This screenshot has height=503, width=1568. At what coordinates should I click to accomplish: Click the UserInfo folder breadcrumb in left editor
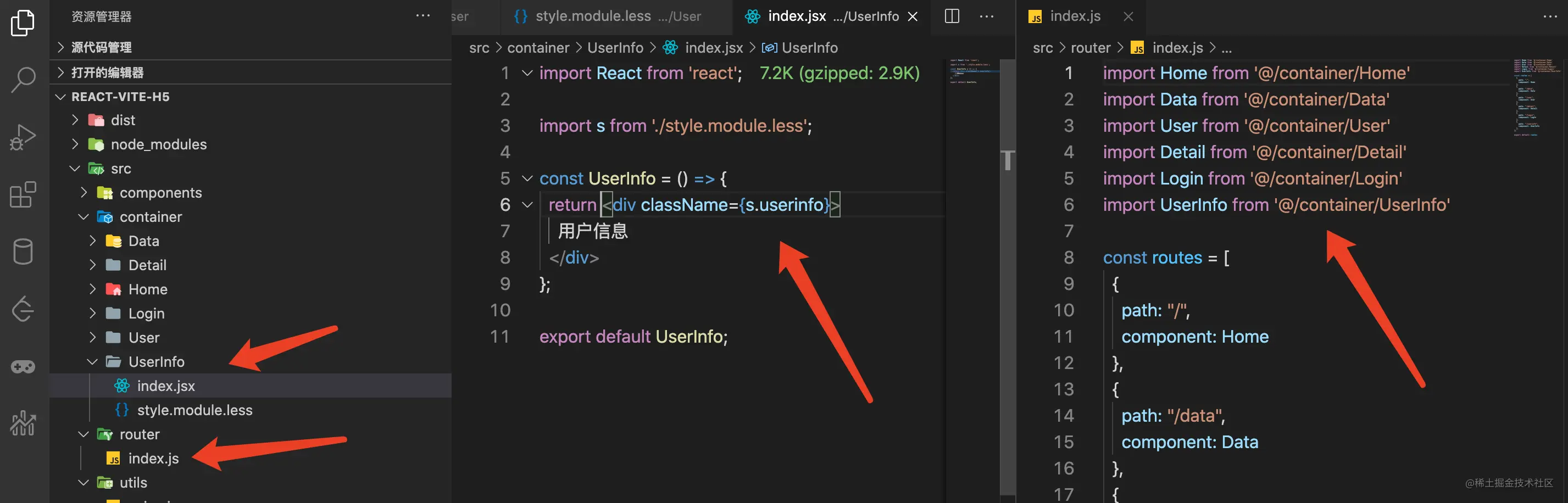click(615, 47)
